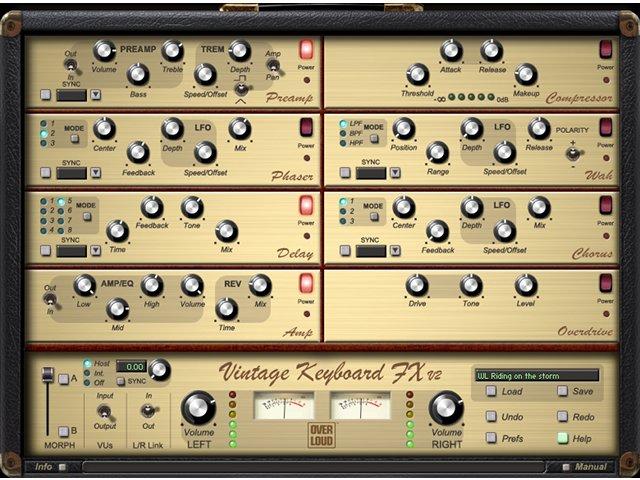The width and height of the screenshot is (640, 480).
Task: Click the Volume LEFT master knob
Action: pyautogui.click(x=198, y=408)
